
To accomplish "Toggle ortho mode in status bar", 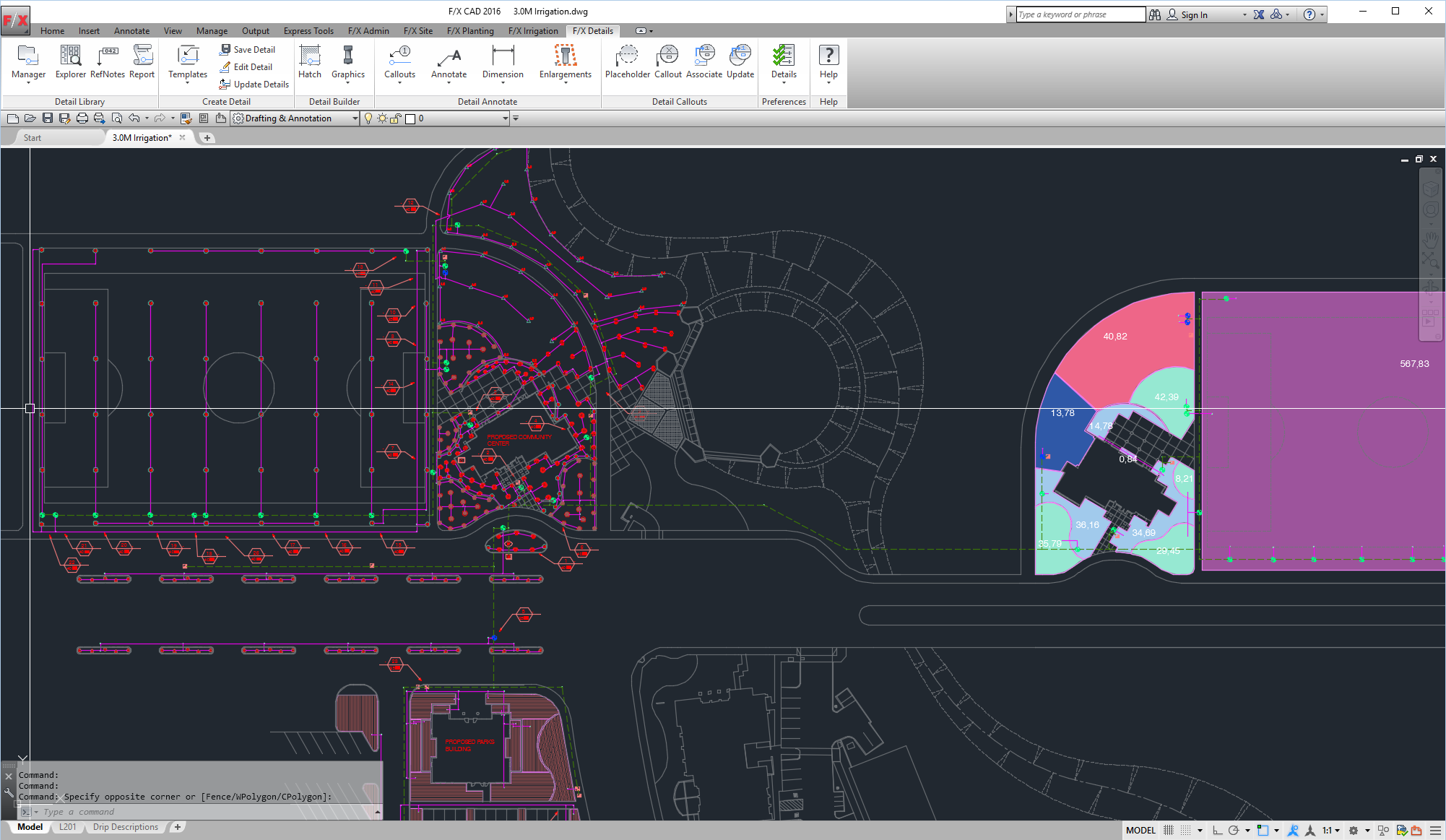I will [x=1217, y=831].
